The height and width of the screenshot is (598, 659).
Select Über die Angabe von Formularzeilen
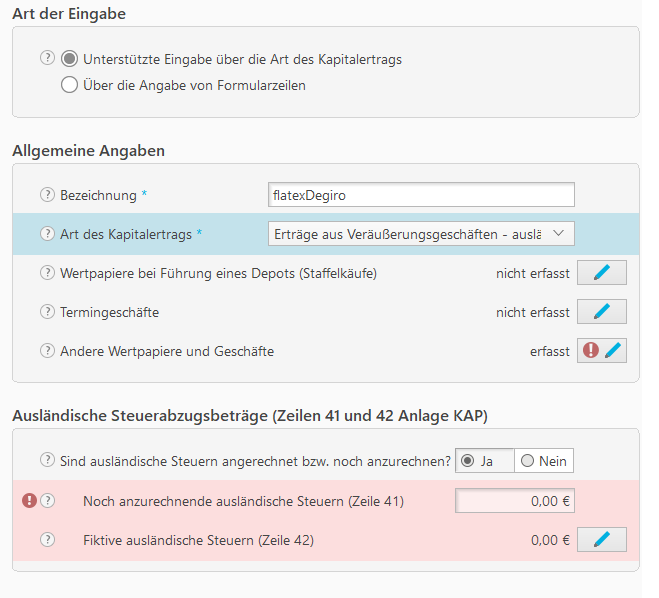coord(69,85)
